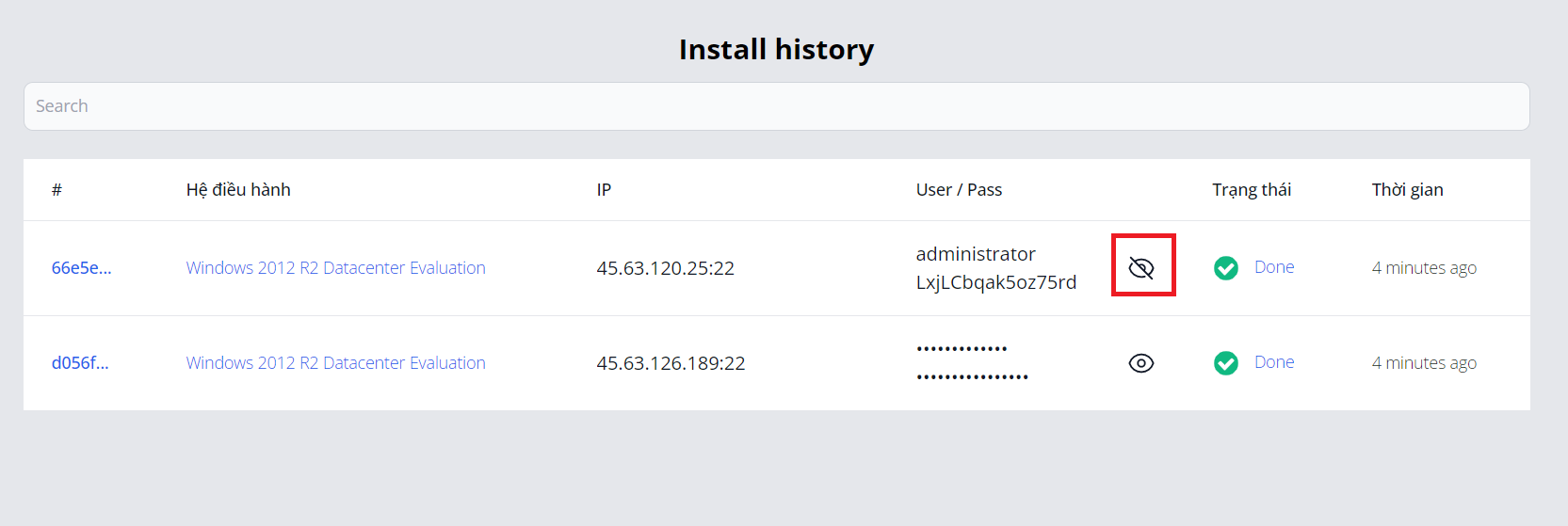Click the Done status in second row
The height and width of the screenshot is (526, 1568).
tap(1273, 362)
